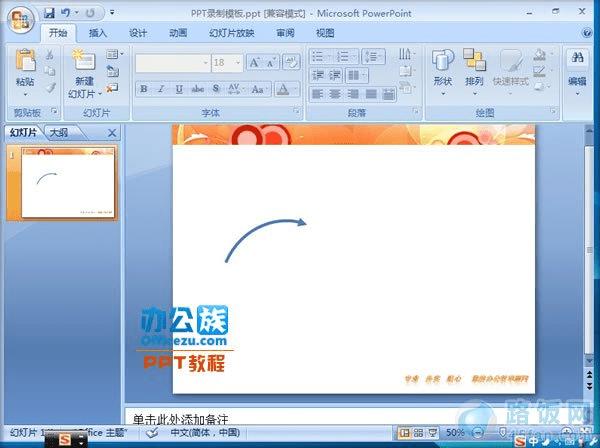Switch to the 插入 ribbon tab
The height and width of the screenshot is (448, 600).
pyautogui.click(x=98, y=33)
